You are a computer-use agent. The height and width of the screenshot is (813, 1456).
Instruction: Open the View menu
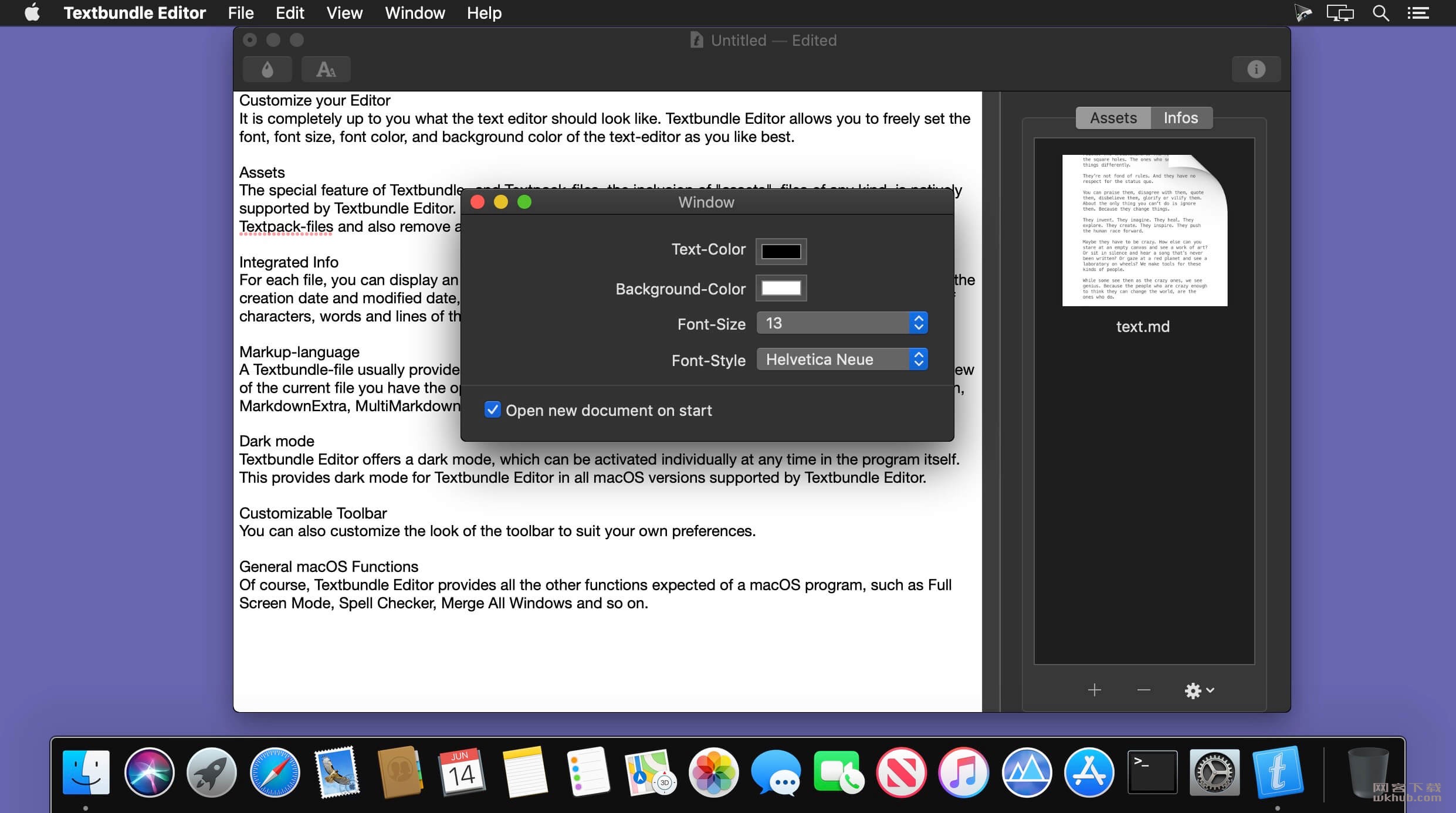[344, 13]
